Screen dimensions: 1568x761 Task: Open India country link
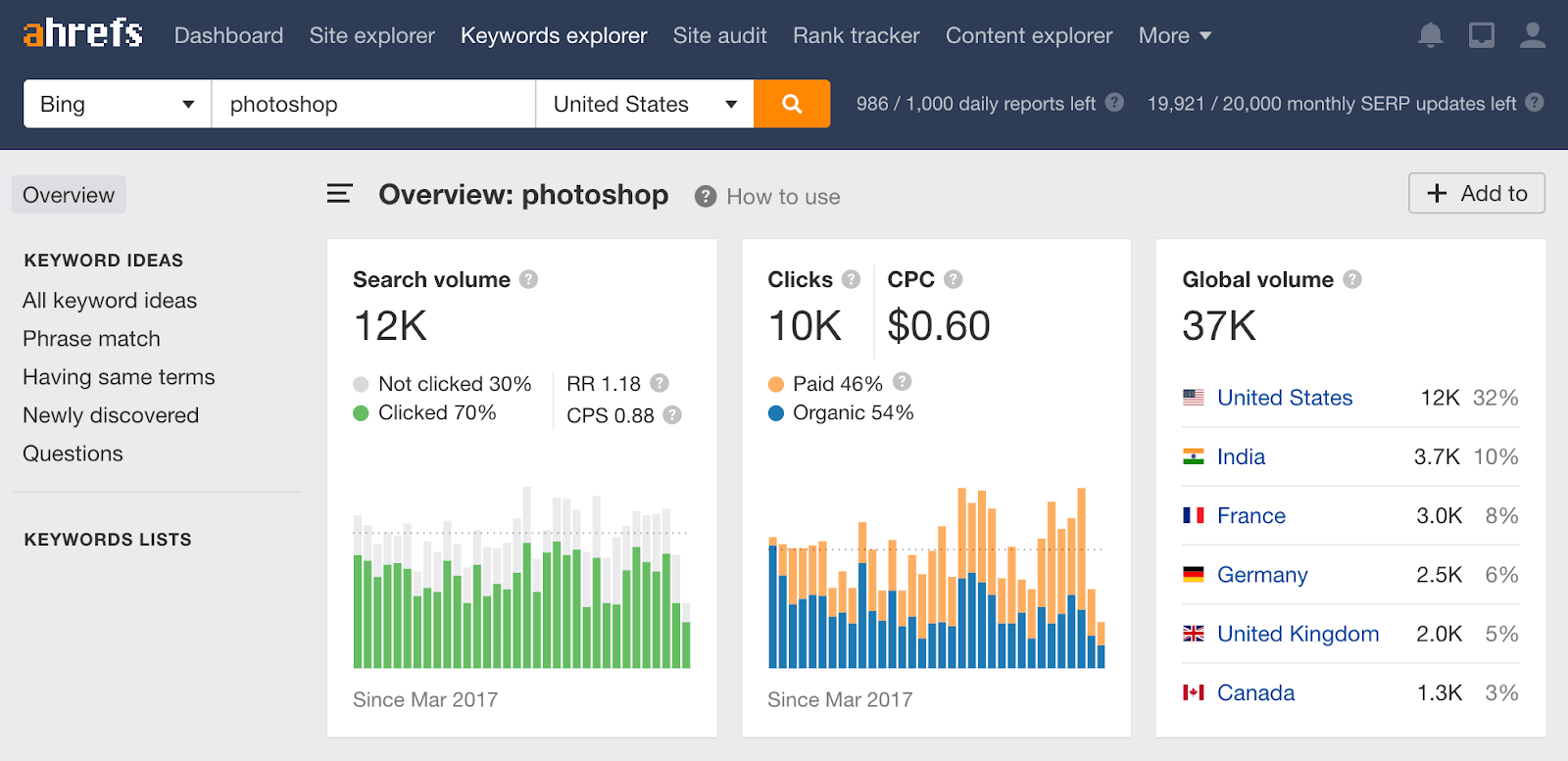click(1241, 456)
